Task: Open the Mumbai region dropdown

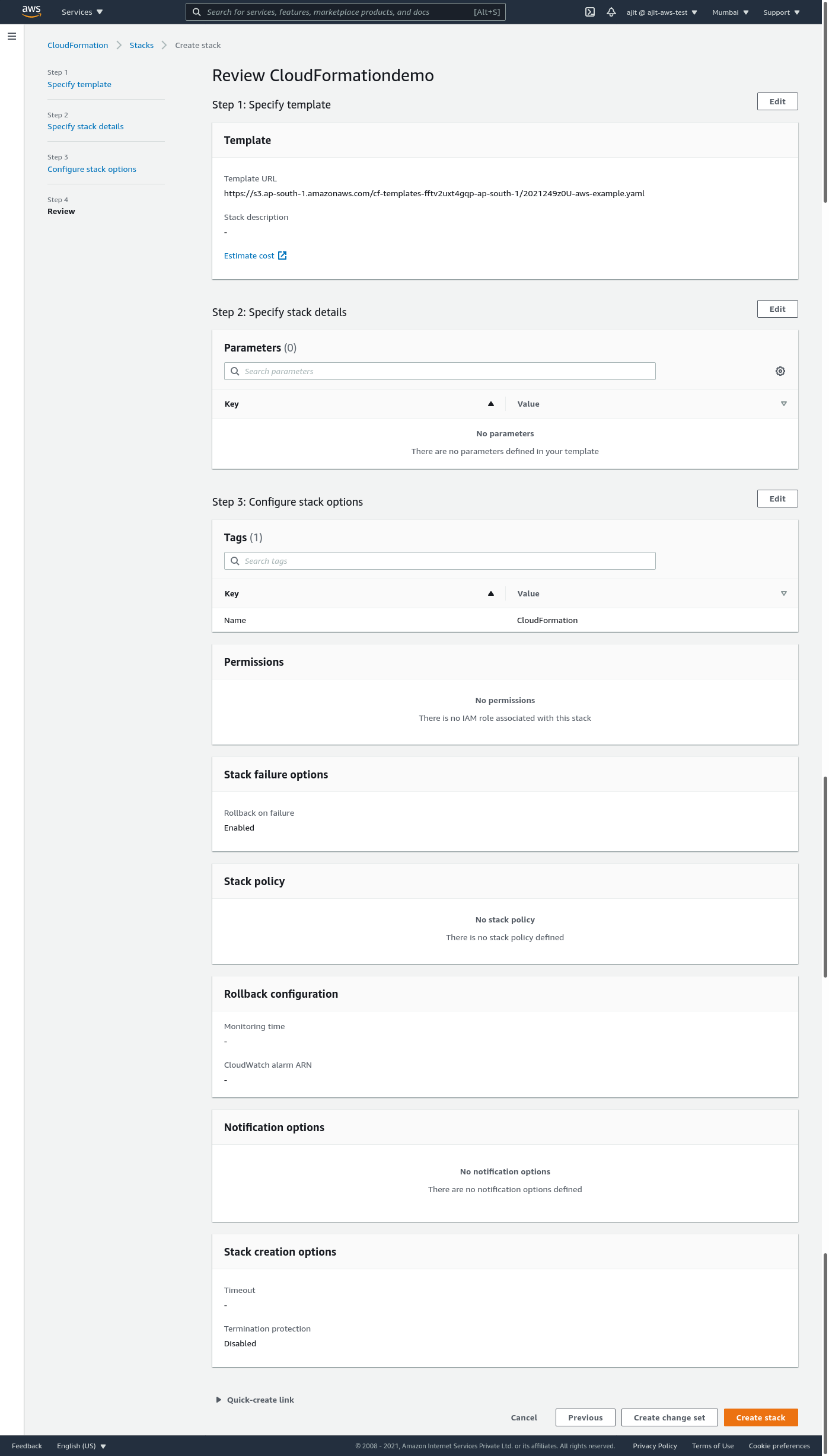Action: 731,12
